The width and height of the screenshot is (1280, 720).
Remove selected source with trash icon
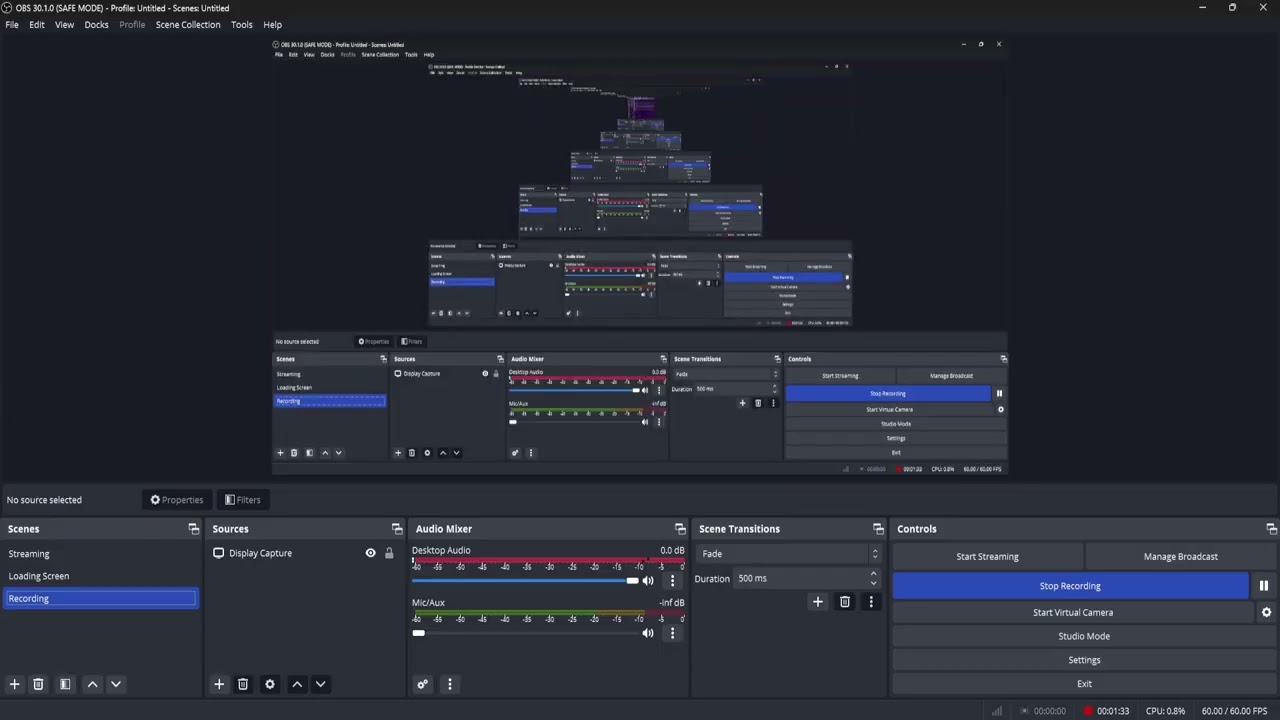[243, 684]
